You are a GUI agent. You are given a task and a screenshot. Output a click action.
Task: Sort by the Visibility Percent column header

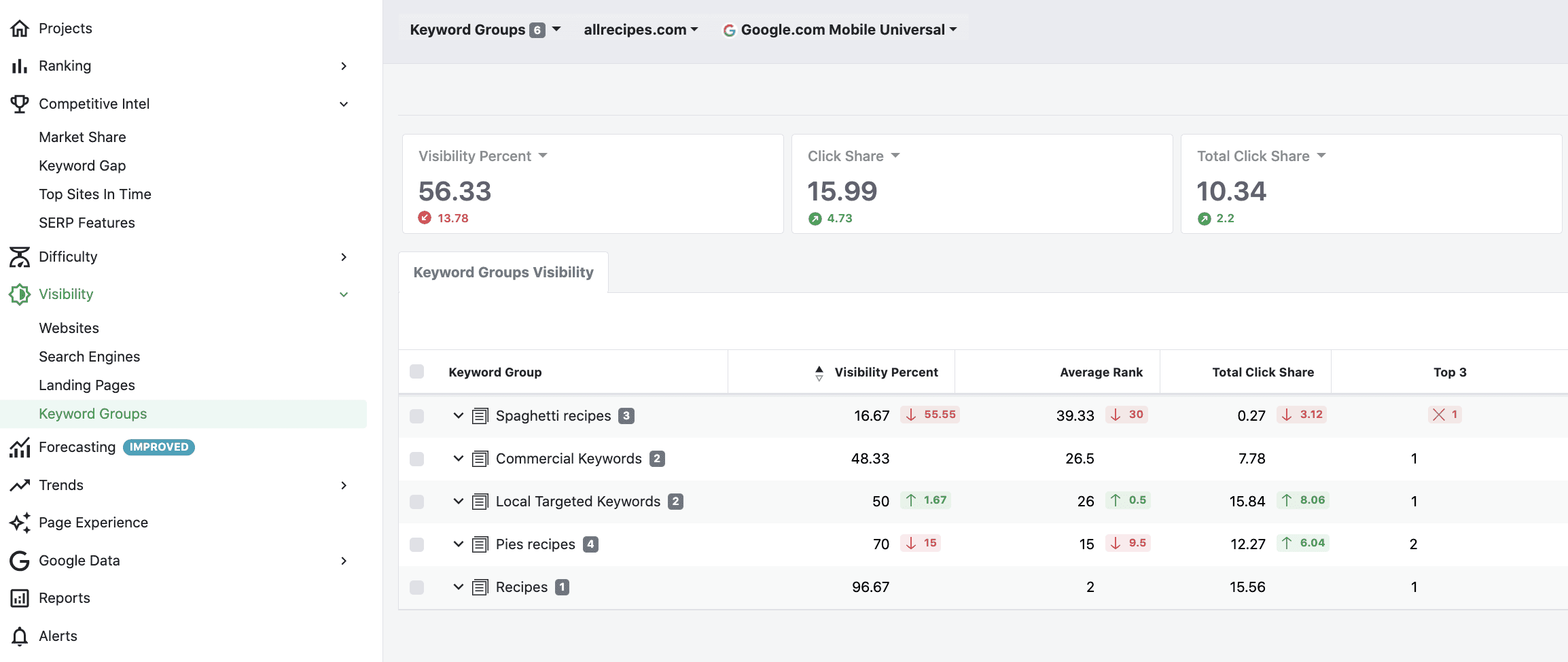coord(876,372)
